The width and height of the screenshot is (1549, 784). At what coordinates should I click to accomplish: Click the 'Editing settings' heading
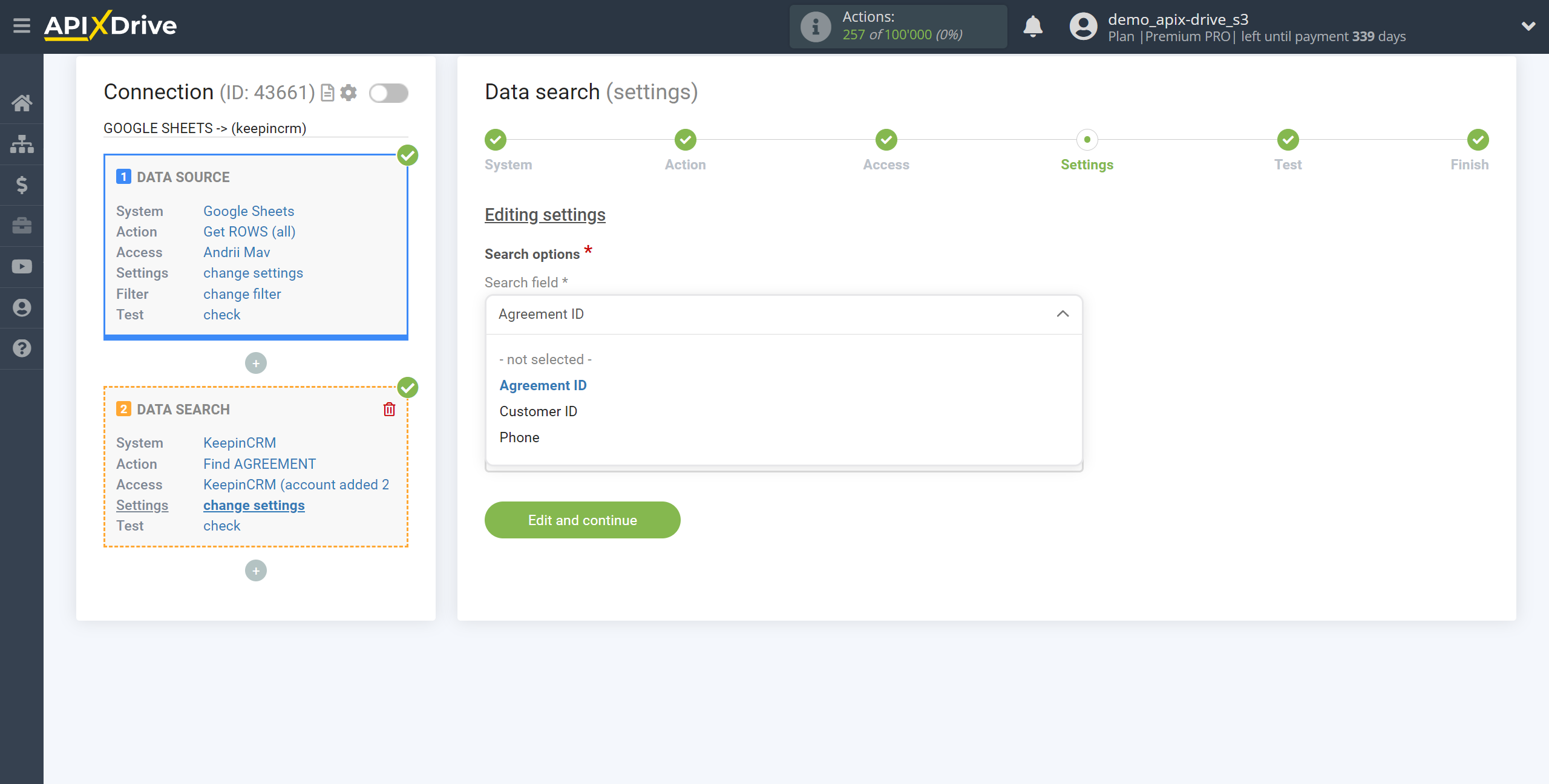pos(545,215)
